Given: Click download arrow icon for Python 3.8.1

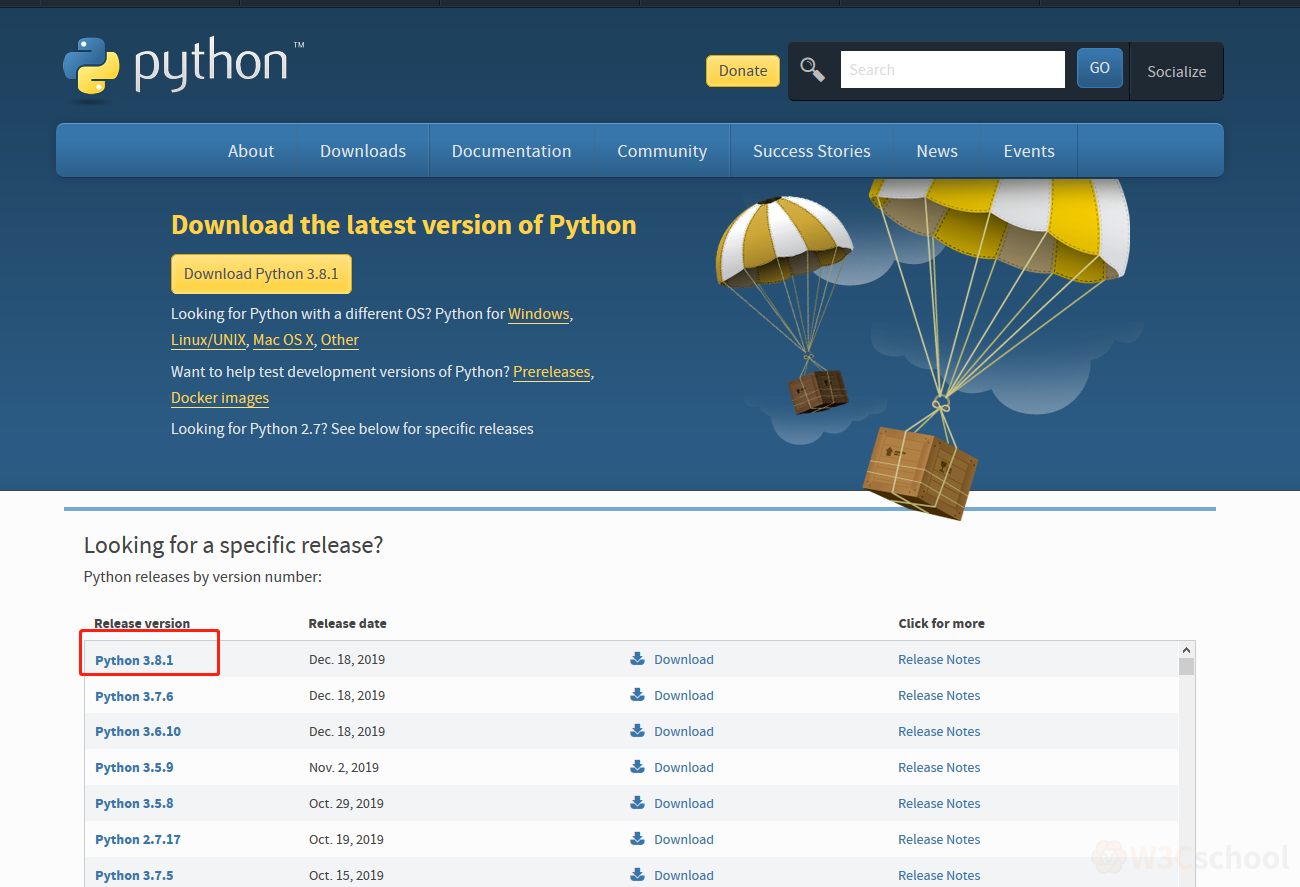Looking at the screenshot, I should click(x=637, y=659).
